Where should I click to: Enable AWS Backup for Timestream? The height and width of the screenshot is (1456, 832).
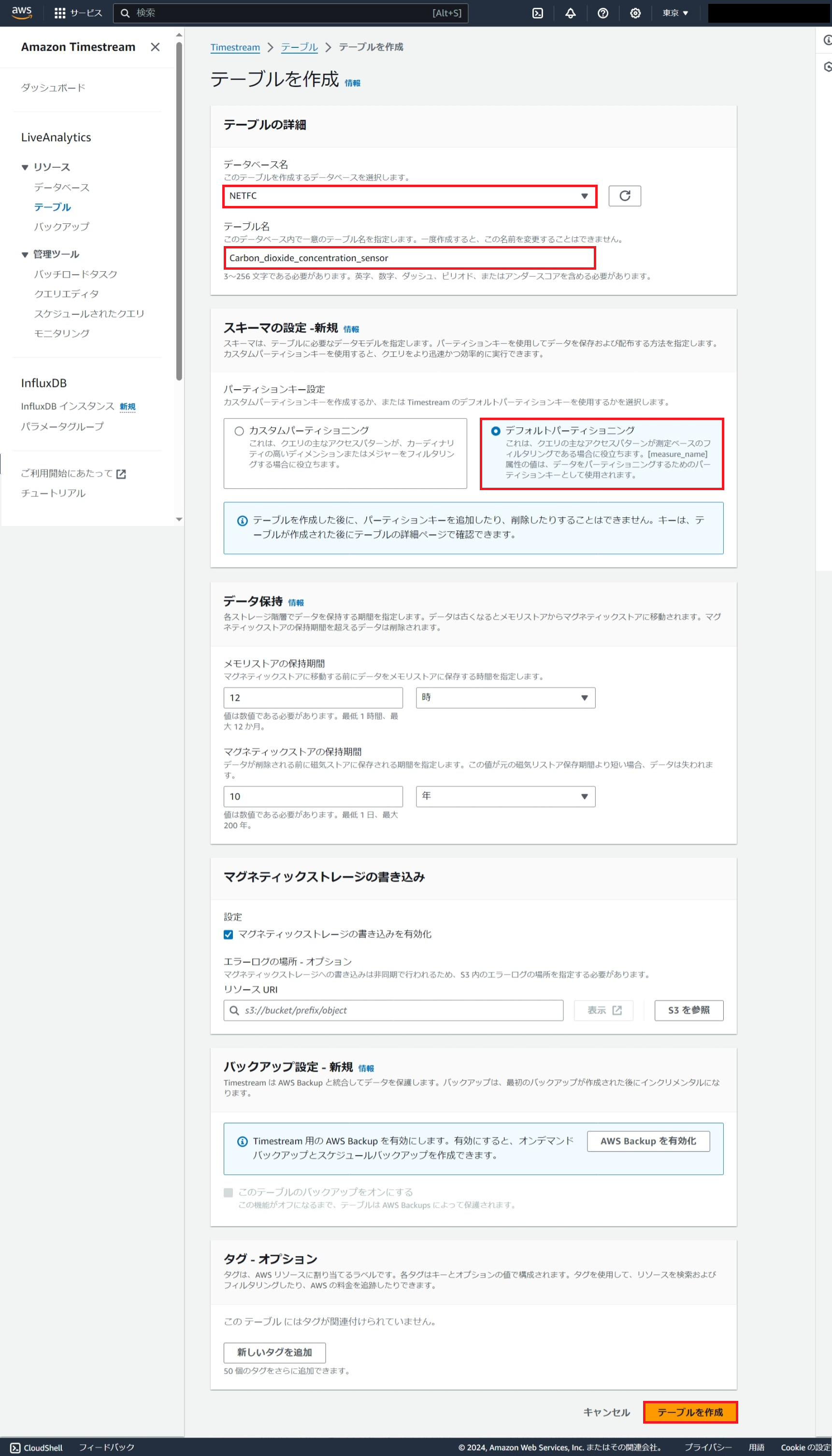(648, 1141)
